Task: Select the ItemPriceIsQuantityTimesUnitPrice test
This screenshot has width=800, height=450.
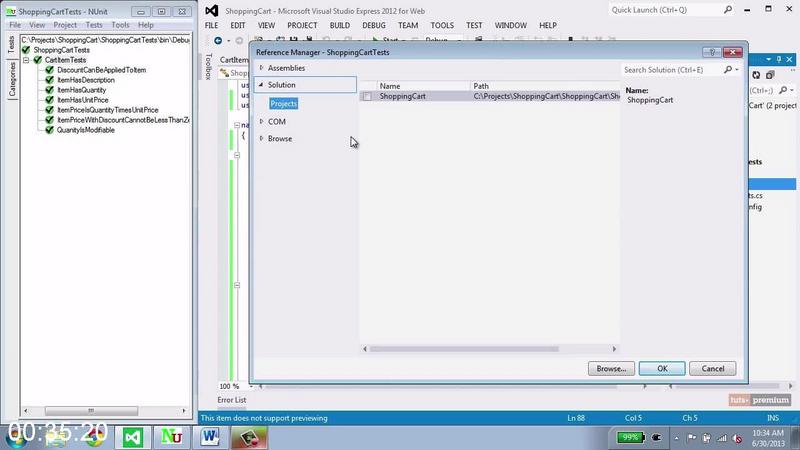Action: point(108,110)
